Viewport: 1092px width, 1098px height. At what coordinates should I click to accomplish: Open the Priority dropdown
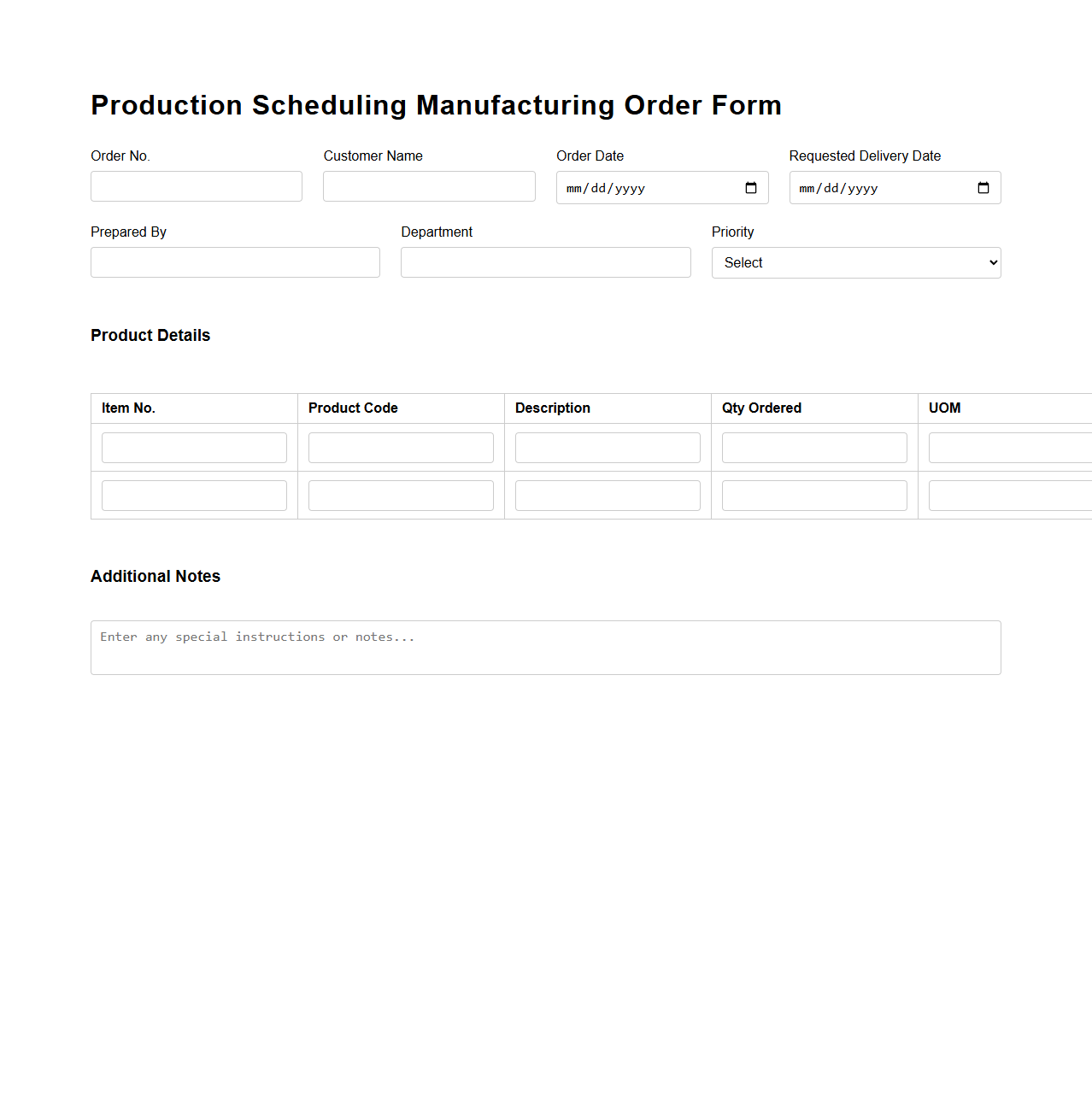coord(854,262)
